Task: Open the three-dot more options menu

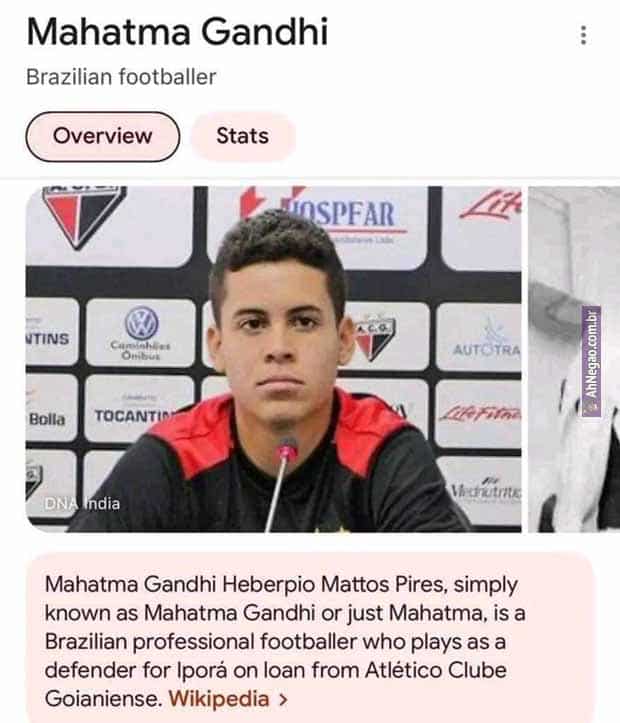Action: pyautogui.click(x=583, y=35)
